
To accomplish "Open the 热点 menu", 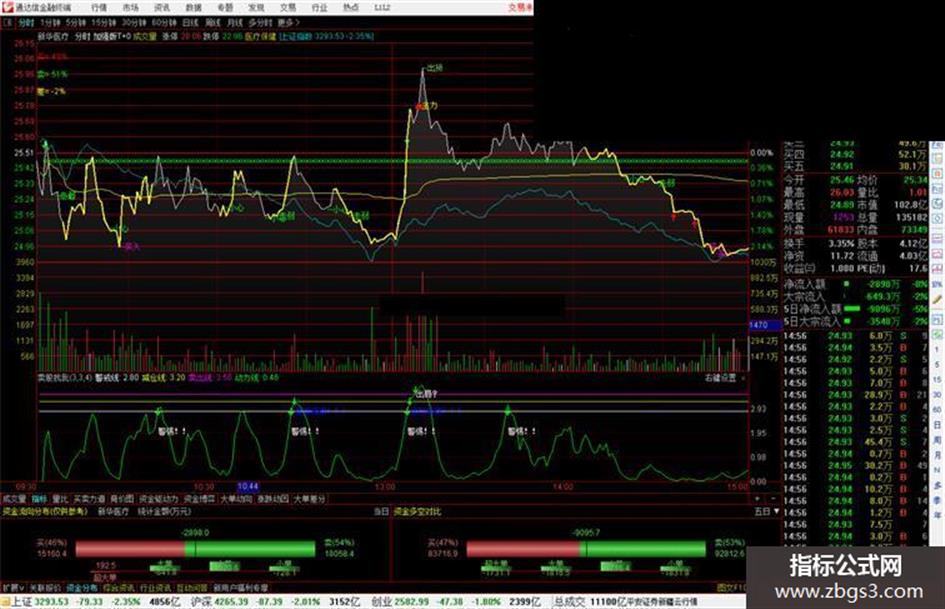I will [x=351, y=7].
